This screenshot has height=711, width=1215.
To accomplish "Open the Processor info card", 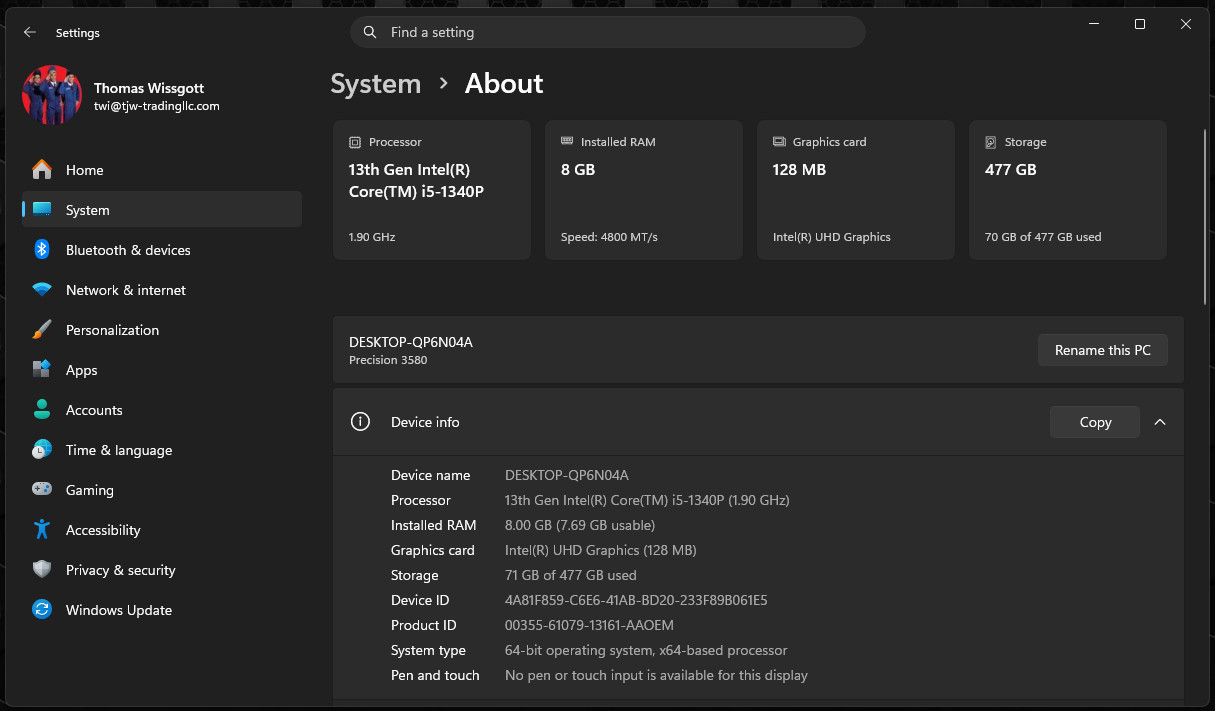I will [432, 190].
